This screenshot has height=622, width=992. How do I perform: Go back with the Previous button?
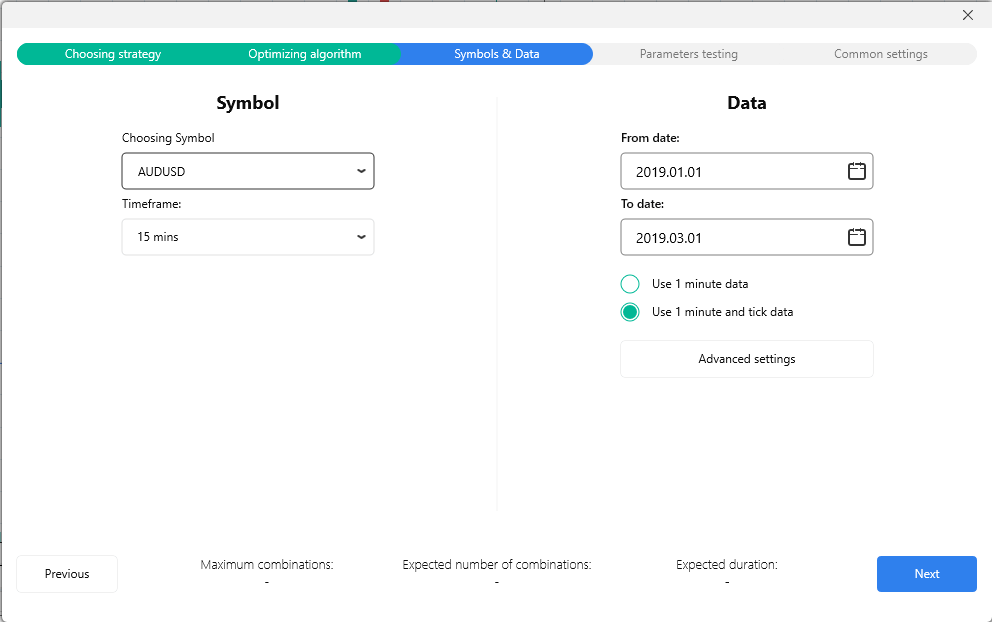point(67,574)
